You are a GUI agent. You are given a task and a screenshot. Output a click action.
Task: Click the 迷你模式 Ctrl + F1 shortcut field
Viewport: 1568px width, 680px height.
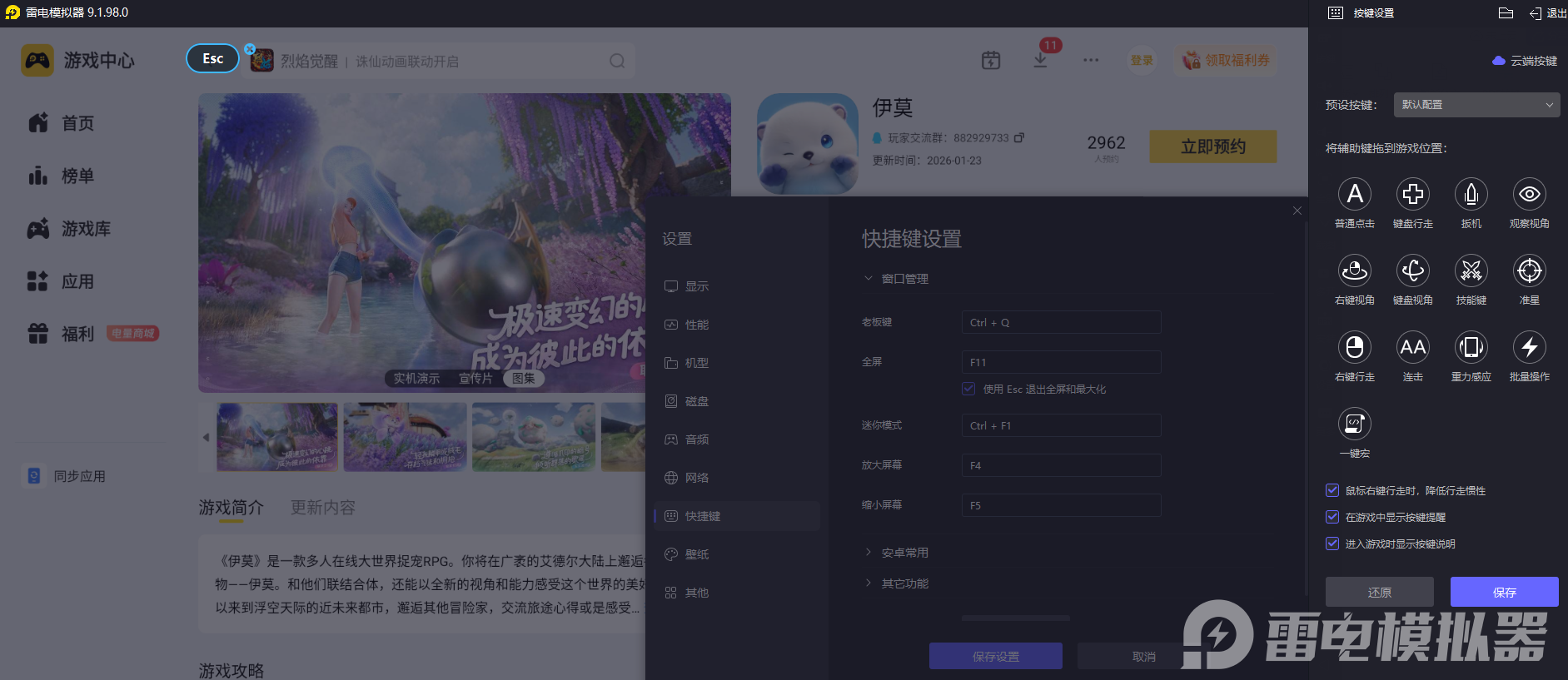(x=1062, y=425)
